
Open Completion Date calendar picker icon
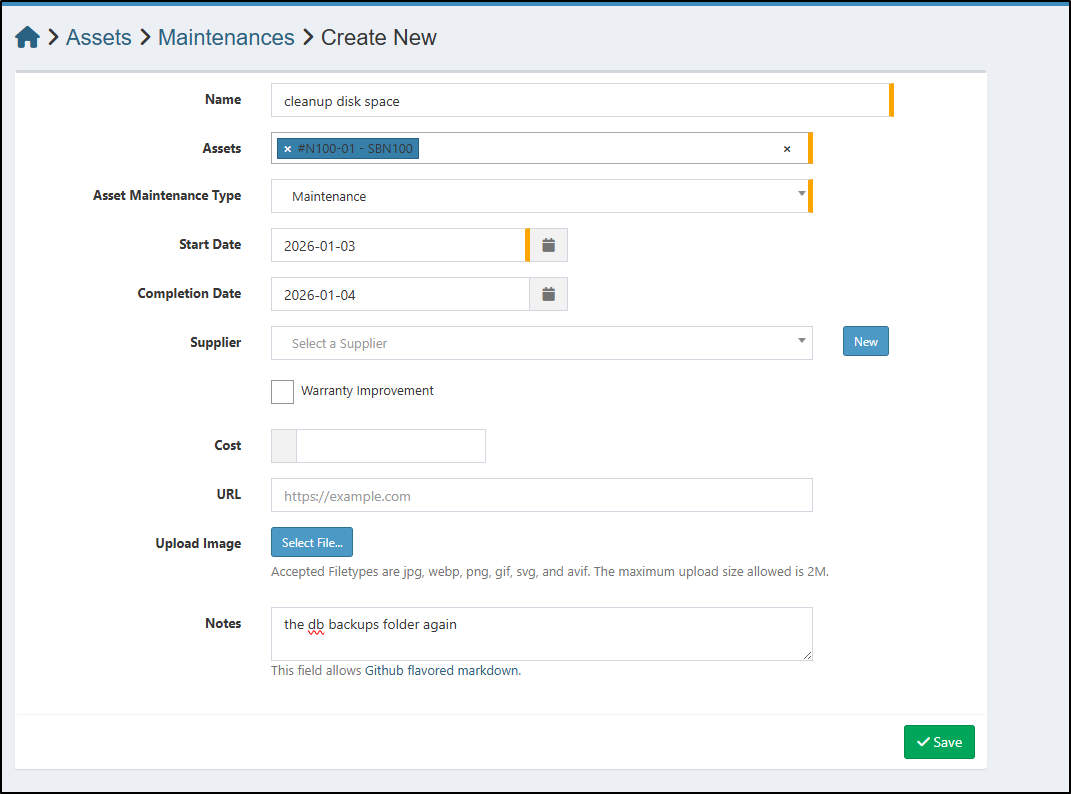pyautogui.click(x=548, y=294)
